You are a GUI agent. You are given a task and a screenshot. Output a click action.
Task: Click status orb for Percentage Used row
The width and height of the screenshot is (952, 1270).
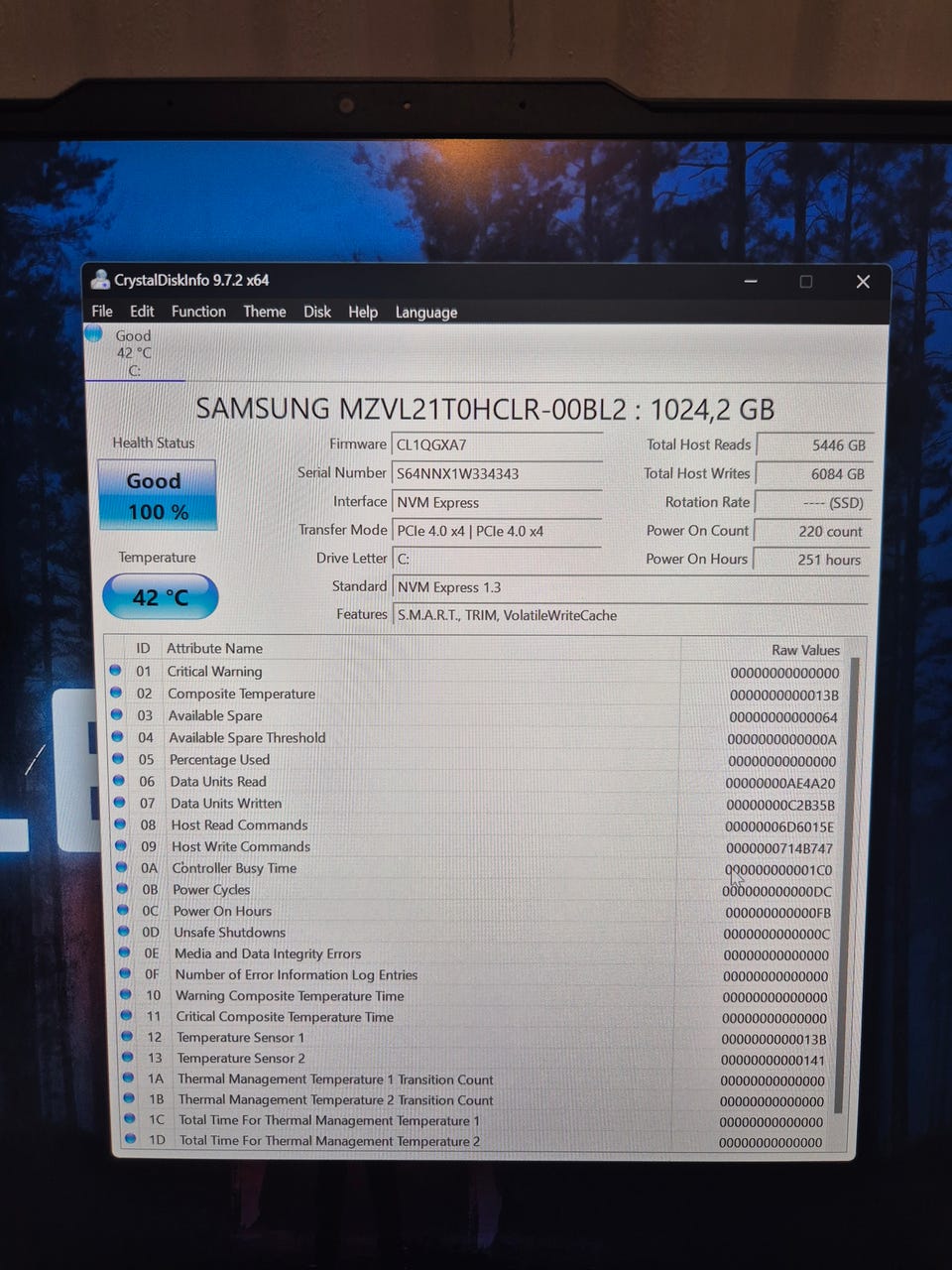(119, 759)
